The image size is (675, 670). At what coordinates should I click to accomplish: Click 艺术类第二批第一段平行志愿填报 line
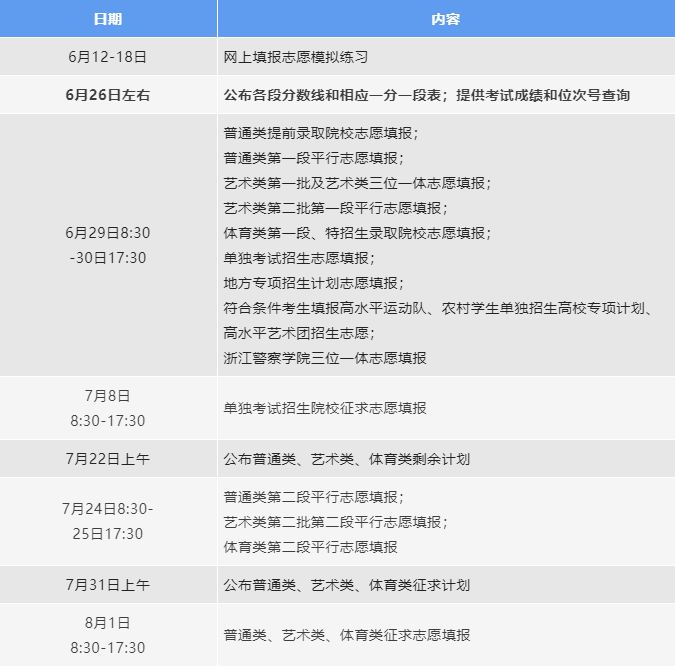pos(335,208)
